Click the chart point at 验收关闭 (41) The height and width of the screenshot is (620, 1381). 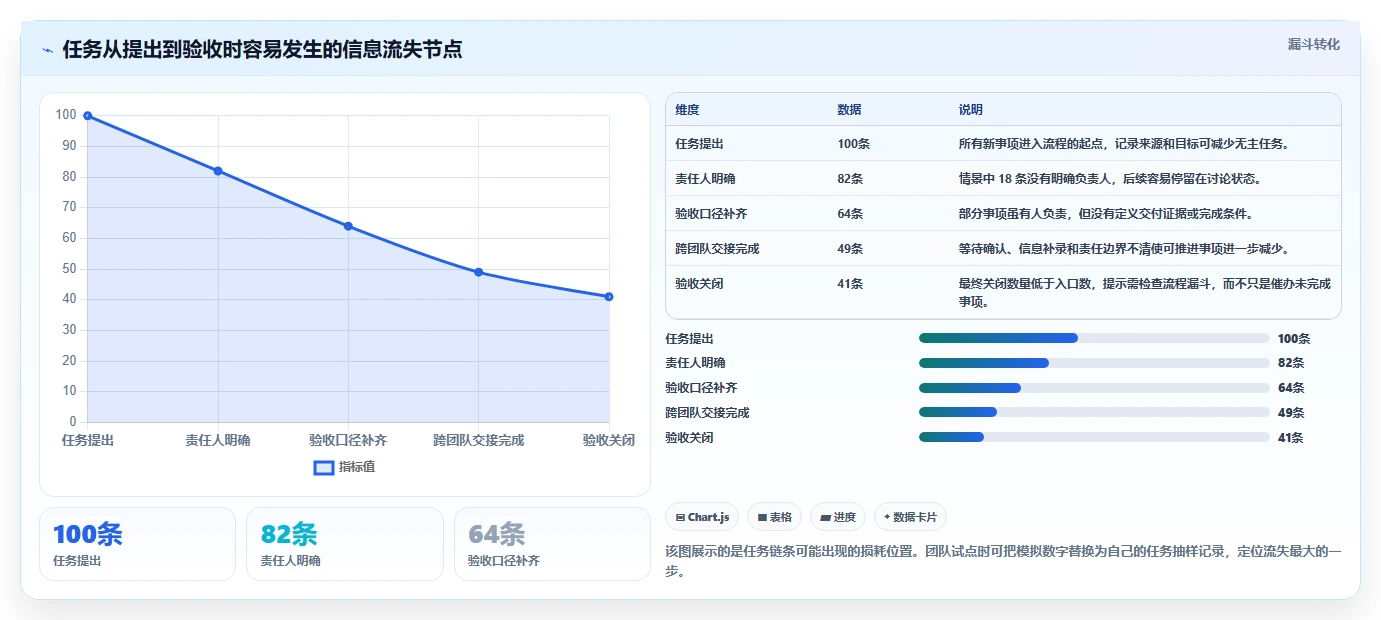click(x=609, y=297)
